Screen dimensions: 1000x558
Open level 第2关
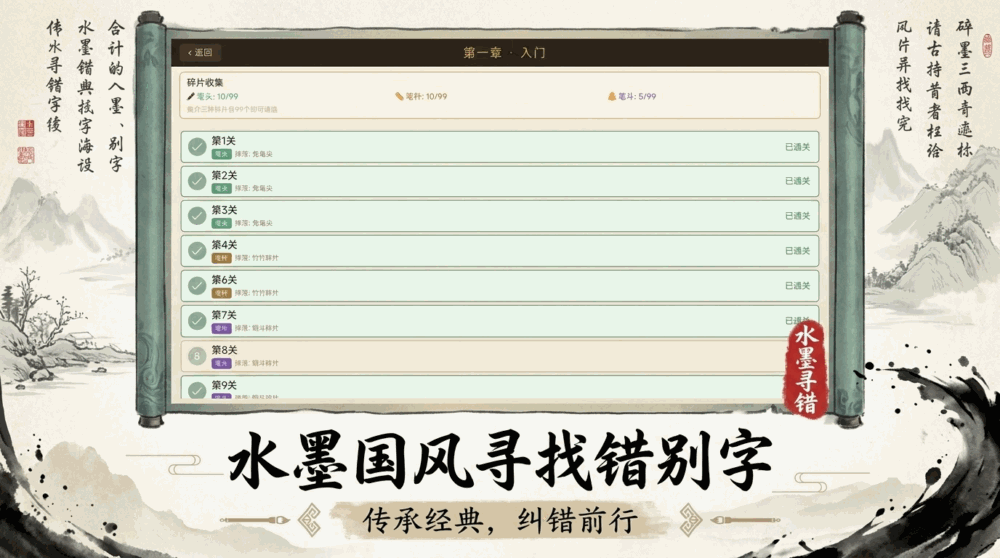pos(499,181)
